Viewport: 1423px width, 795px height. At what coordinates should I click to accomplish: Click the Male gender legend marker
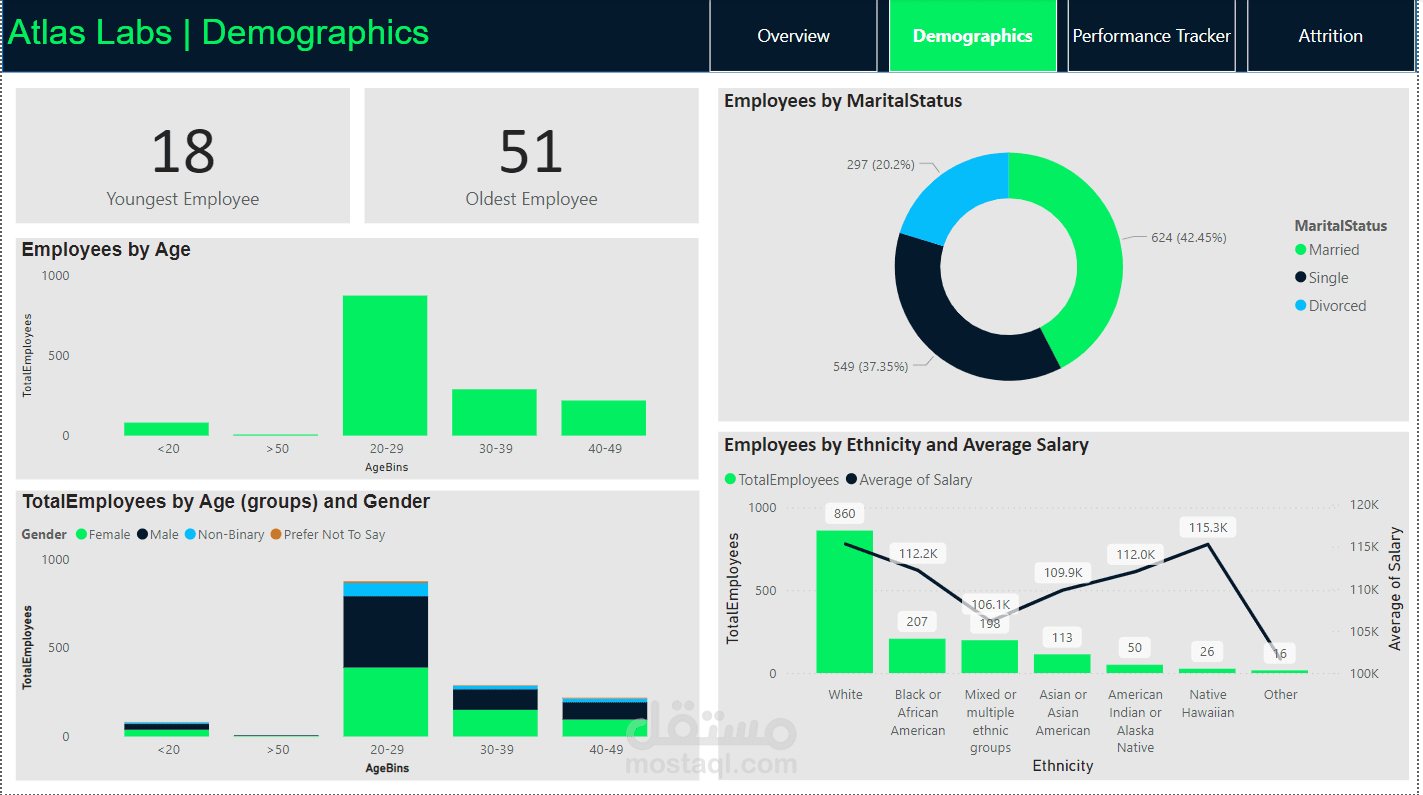pos(142,535)
